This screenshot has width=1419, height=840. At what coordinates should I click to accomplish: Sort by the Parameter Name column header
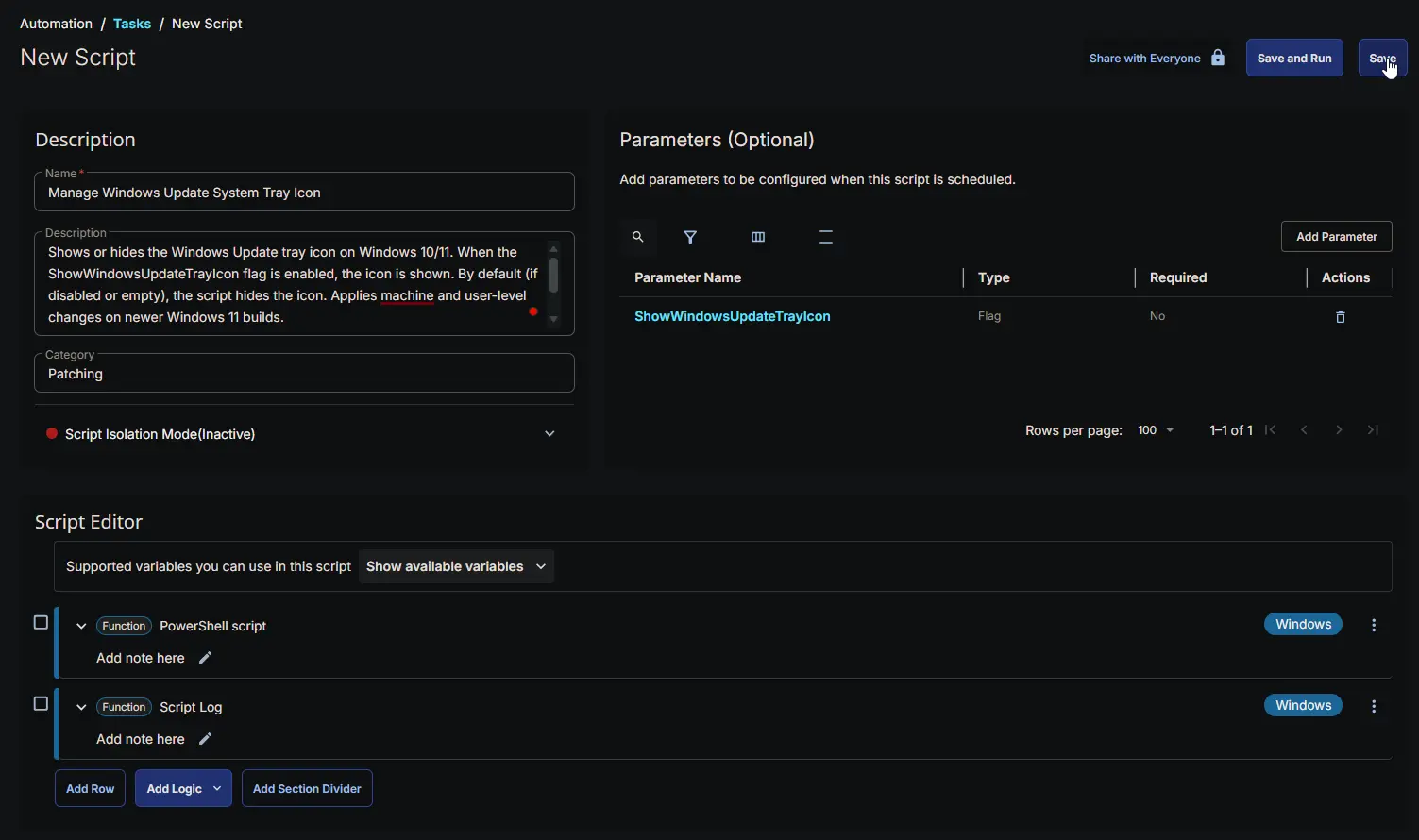click(x=687, y=277)
